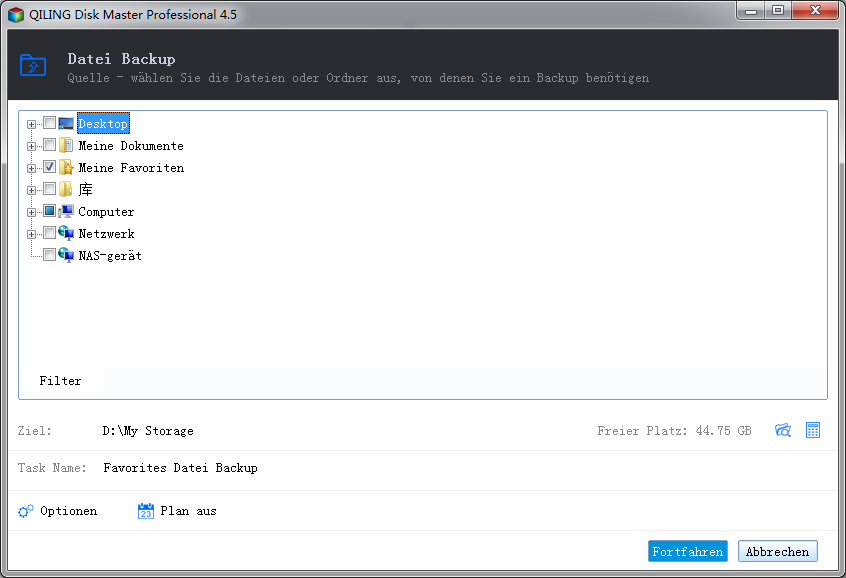This screenshot has width=846, height=578.
Task: Maximize the QILING Disk Master window
Action: [778, 11]
